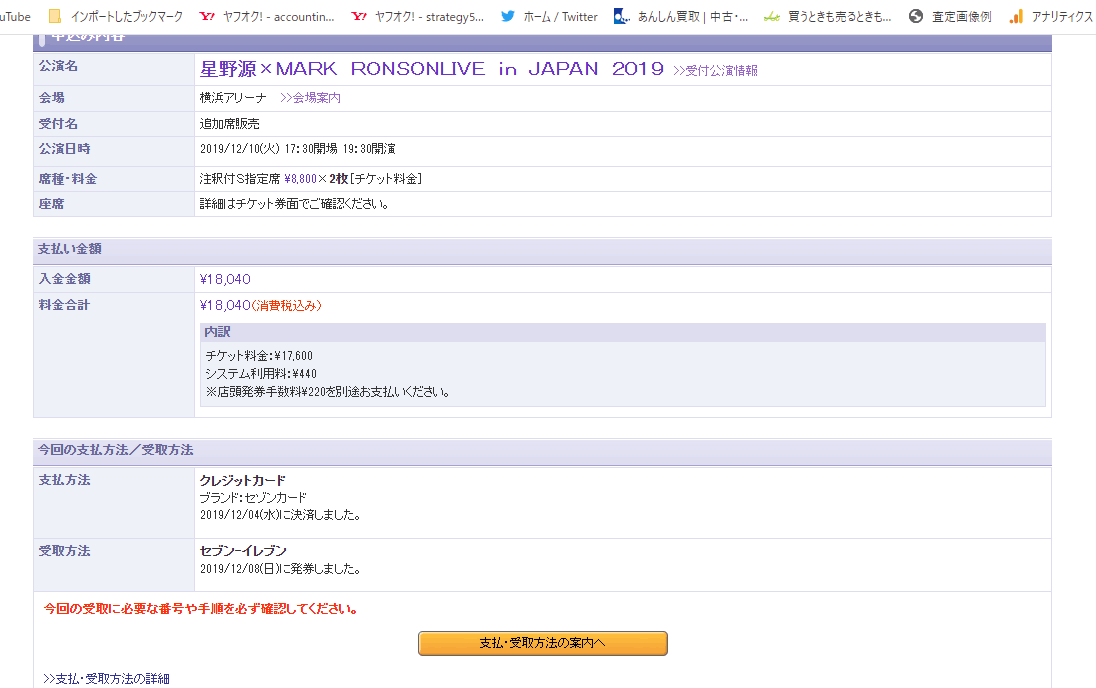
Task: Click the 支払・受取方法の案内へ button
Action: pyautogui.click(x=542, y=643)
